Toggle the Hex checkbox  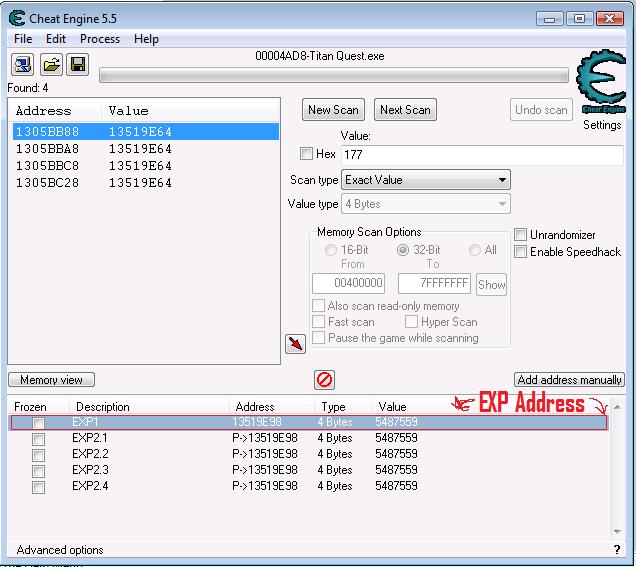306,154
